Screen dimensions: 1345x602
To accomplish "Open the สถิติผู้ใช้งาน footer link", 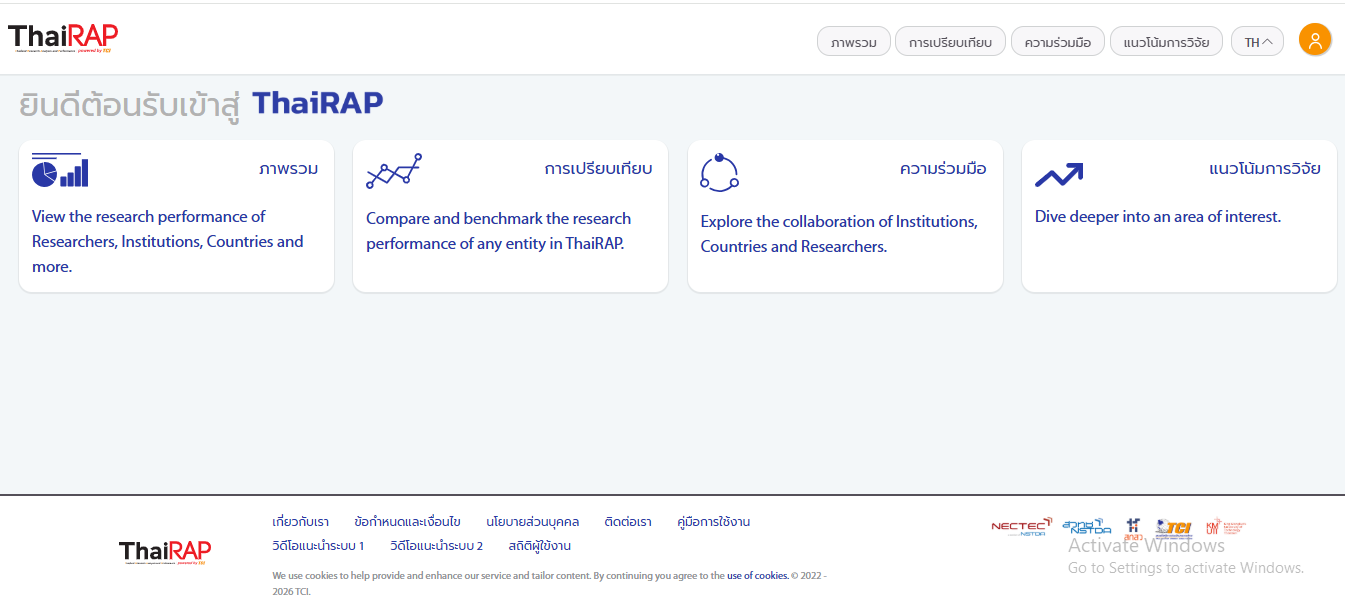I will (539, 546).
